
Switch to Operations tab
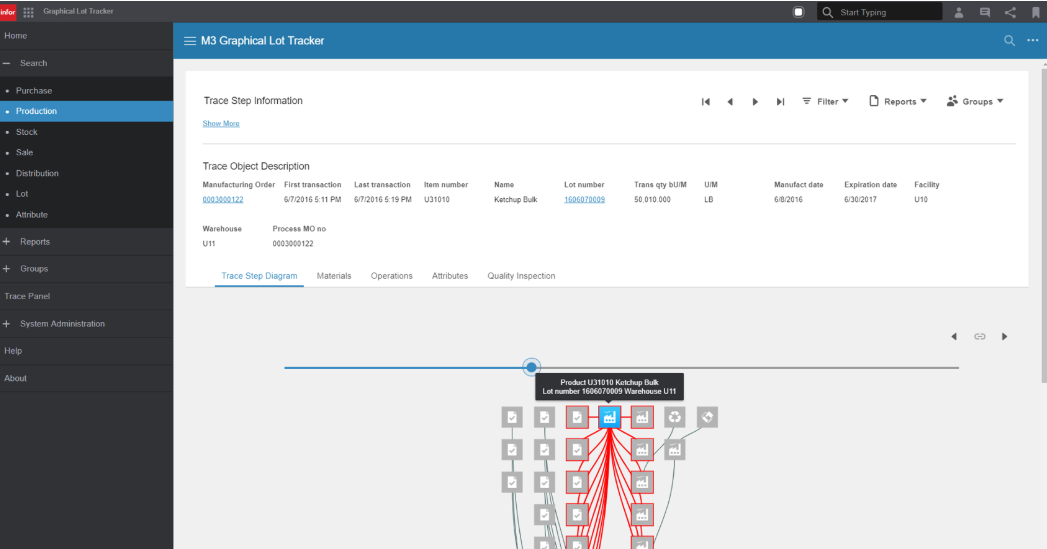point(391,276)
